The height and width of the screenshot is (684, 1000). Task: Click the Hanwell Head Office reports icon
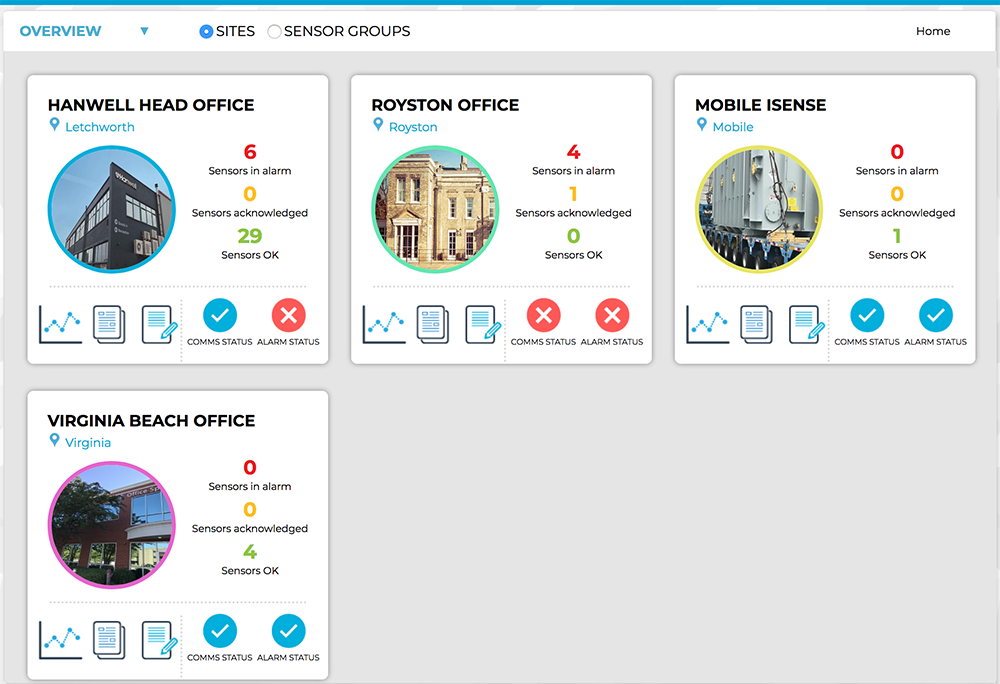[109, 324]
